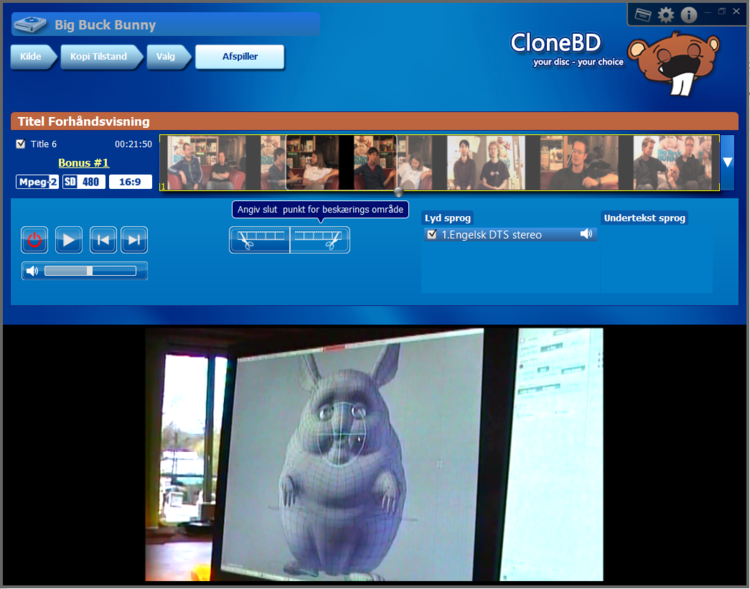The height and width of the screenshot is (589, 750).
Task: Click the red power stop button
Action: tap(34, 240)
